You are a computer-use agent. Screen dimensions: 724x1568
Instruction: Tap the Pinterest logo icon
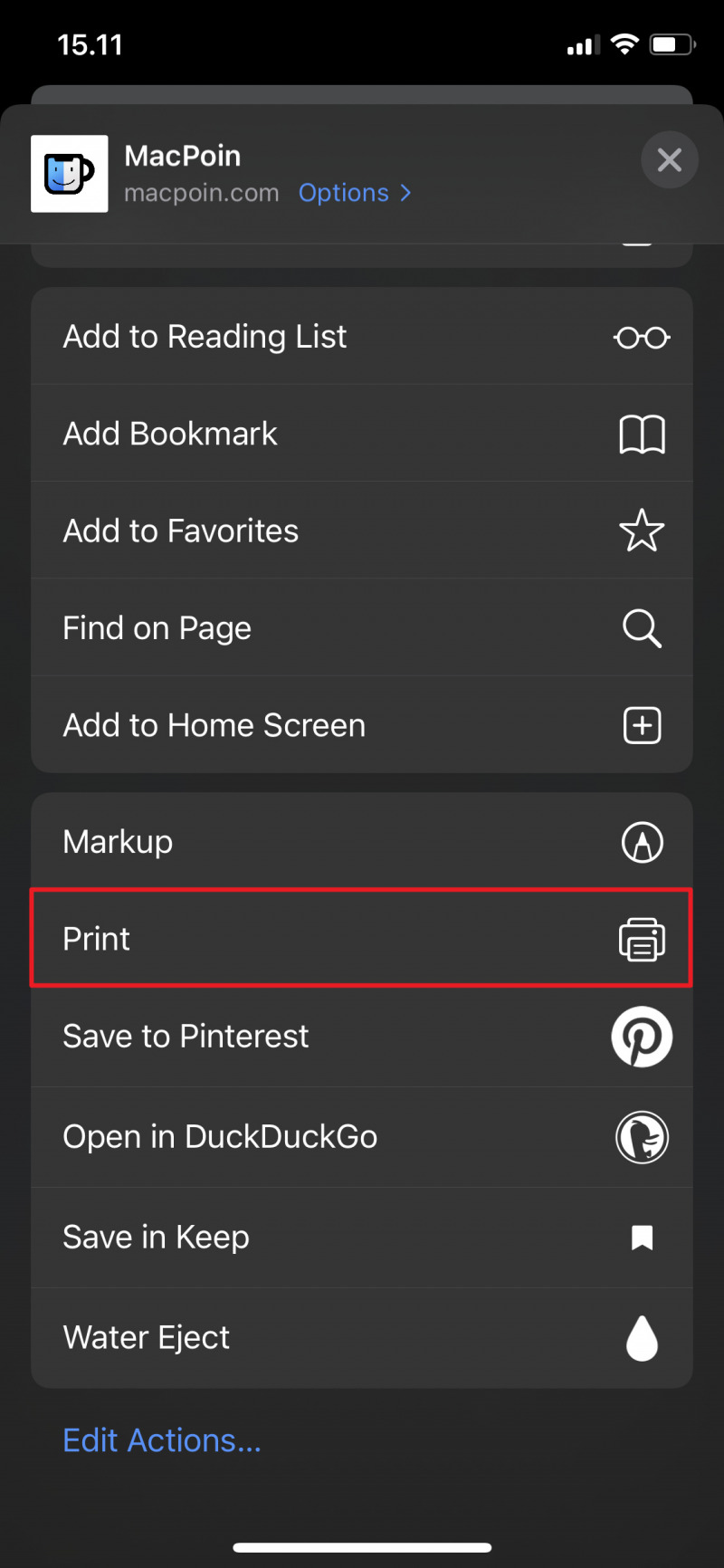point(642,1037)
